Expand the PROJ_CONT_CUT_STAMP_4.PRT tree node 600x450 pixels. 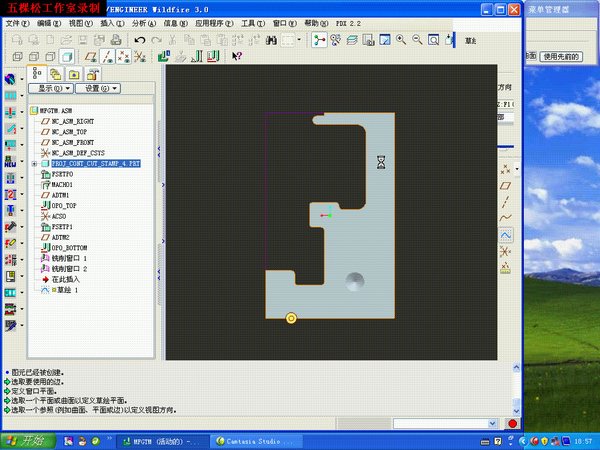click(34, 163)
